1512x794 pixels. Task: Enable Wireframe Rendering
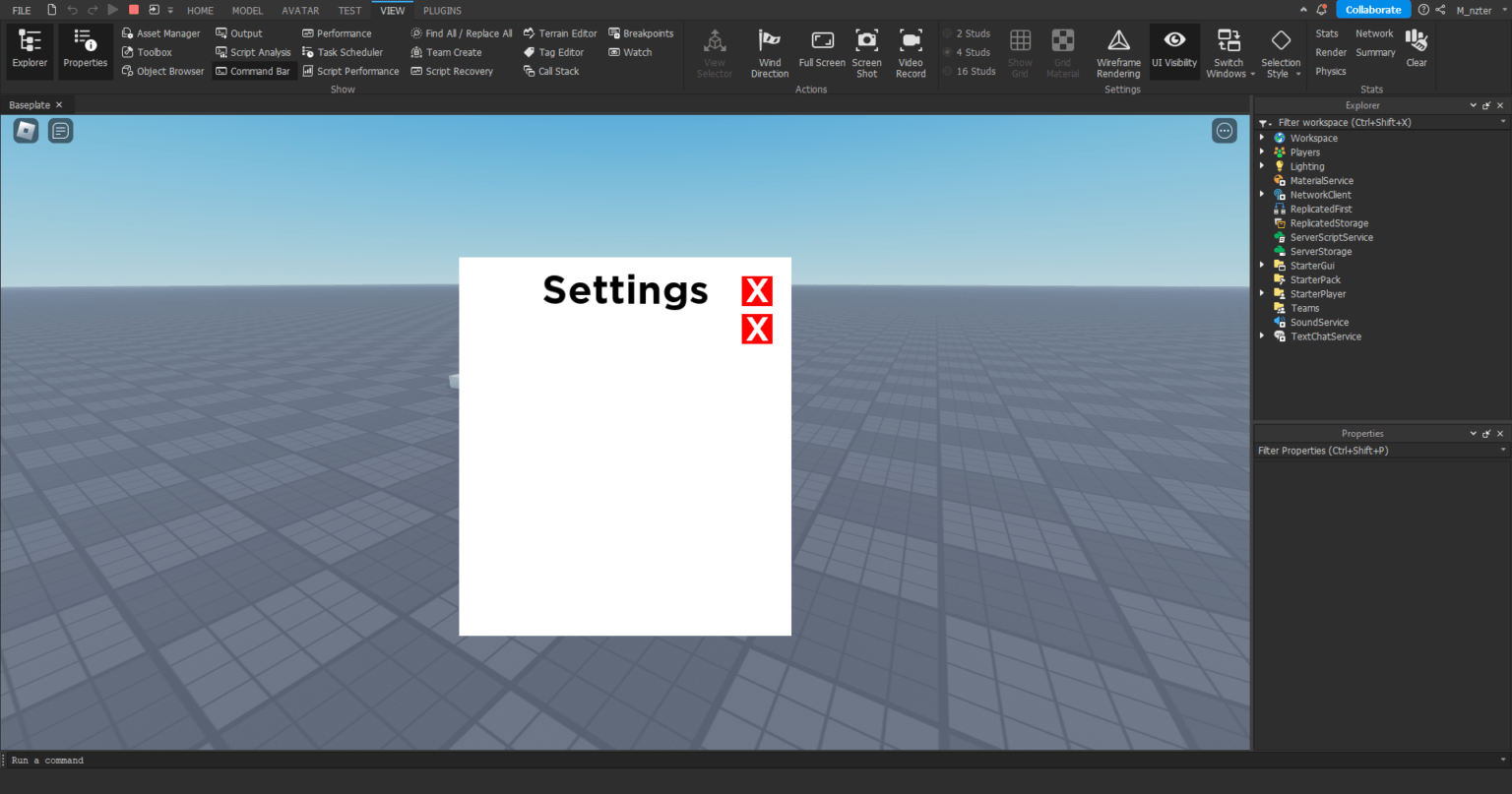pyautogui.click(x=1118, y=51)
